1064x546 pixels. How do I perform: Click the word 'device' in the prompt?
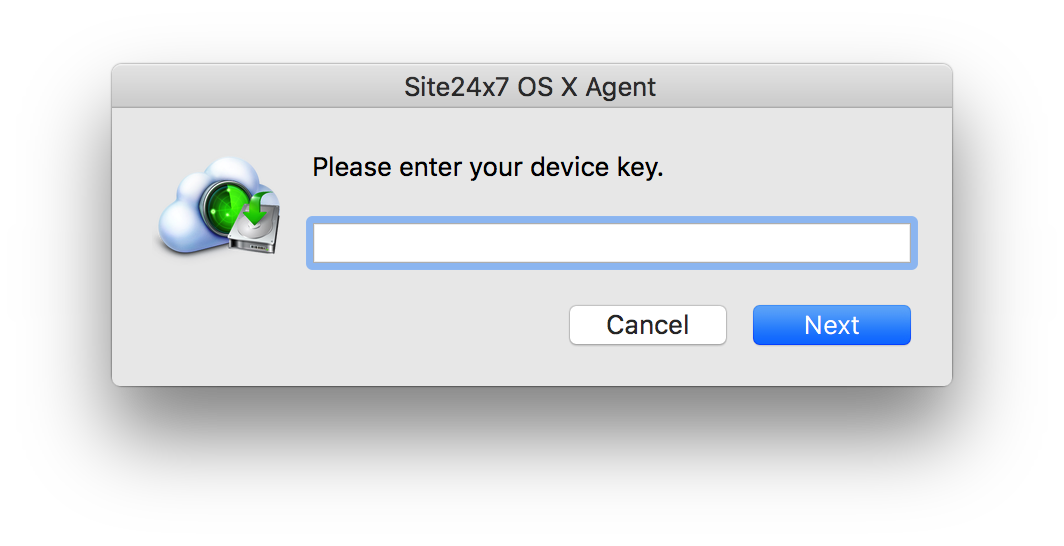point(570,167)
